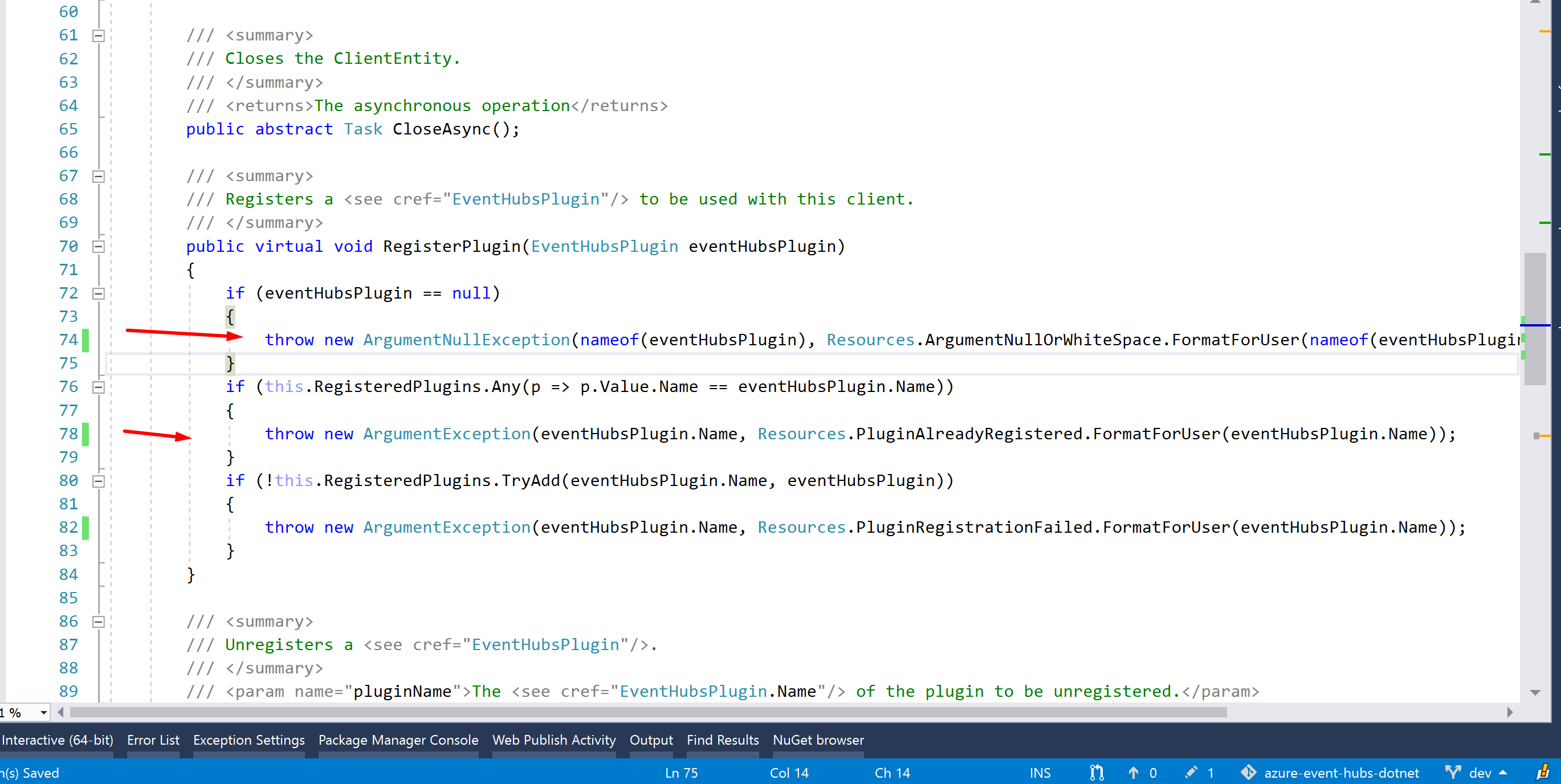Click the INS insert mode indicator

tap(1040, 773)
